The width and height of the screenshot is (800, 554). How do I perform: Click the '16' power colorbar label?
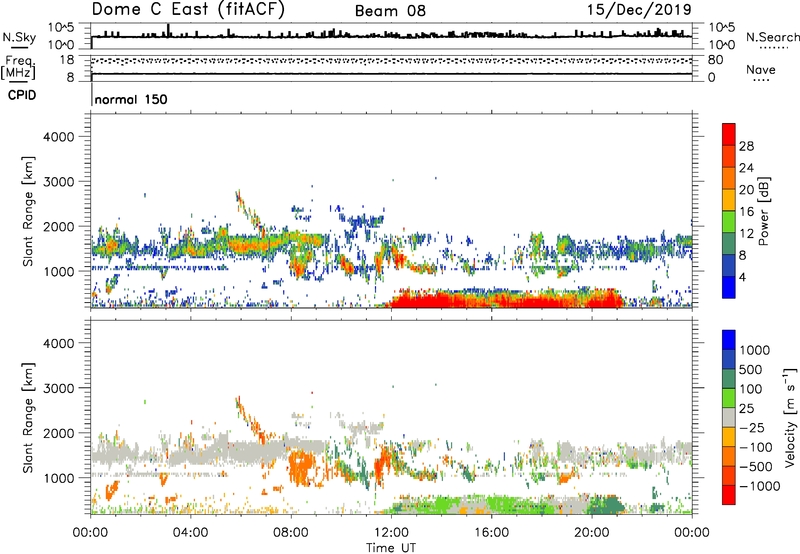point(746,212)
